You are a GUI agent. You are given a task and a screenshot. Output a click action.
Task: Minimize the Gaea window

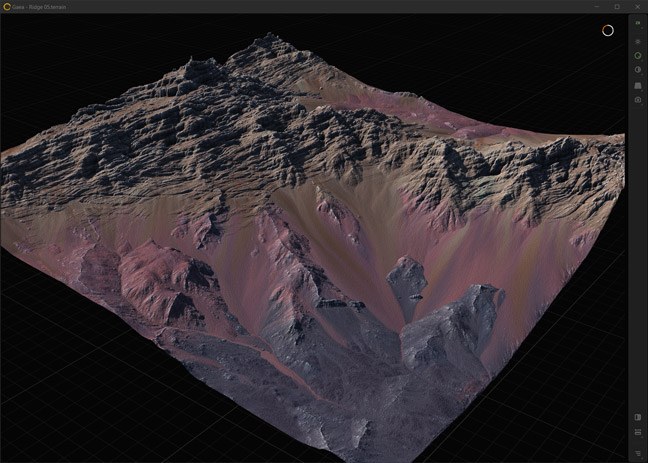click(x=595, y=6)
